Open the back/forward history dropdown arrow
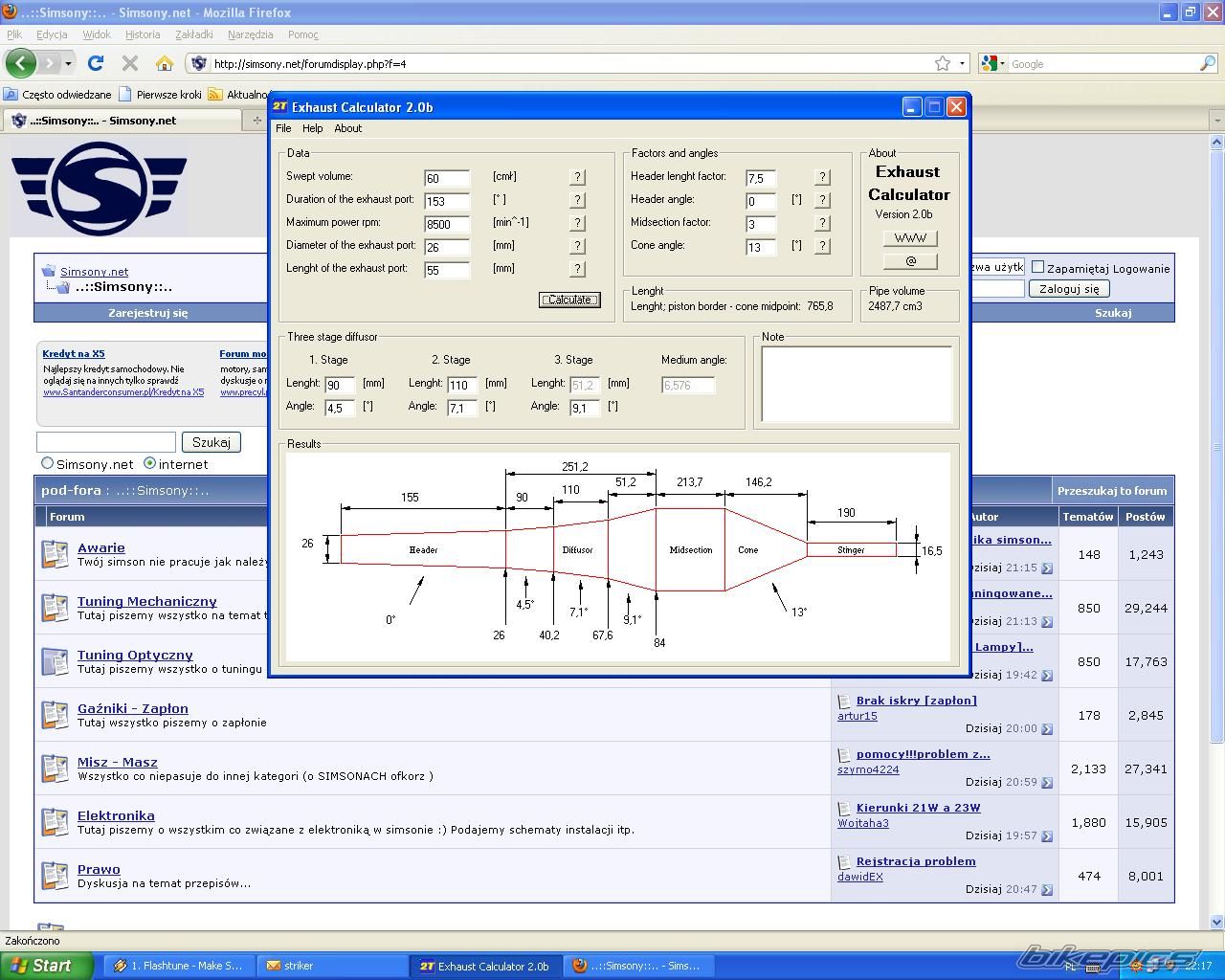Viewport: 1225px width, 980px height. tap(68, 63)
